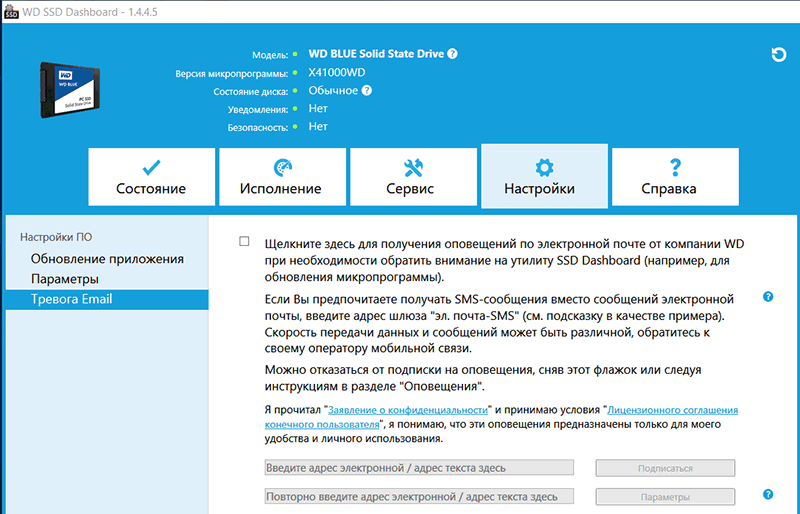Enable the email alerts checkbox

click(244, 241)
